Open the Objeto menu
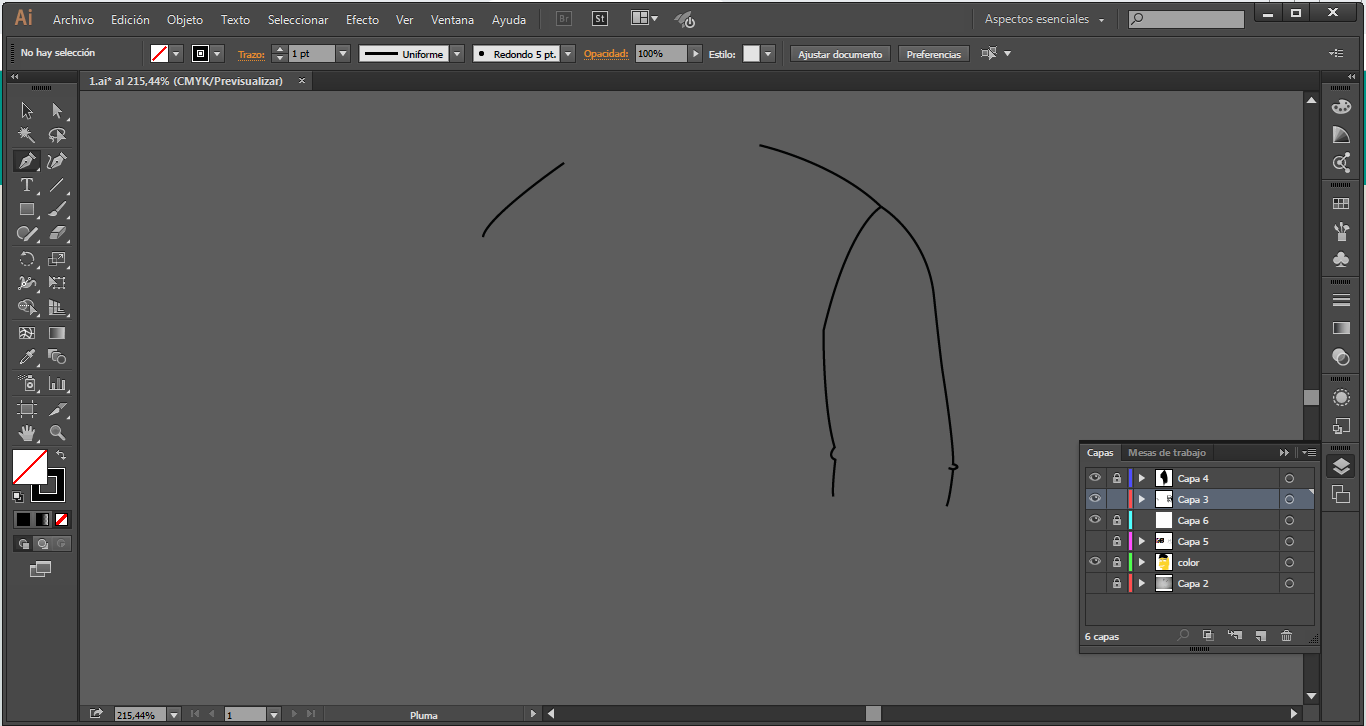This screenshot has height=726, width=1366. tap(185, 19)
